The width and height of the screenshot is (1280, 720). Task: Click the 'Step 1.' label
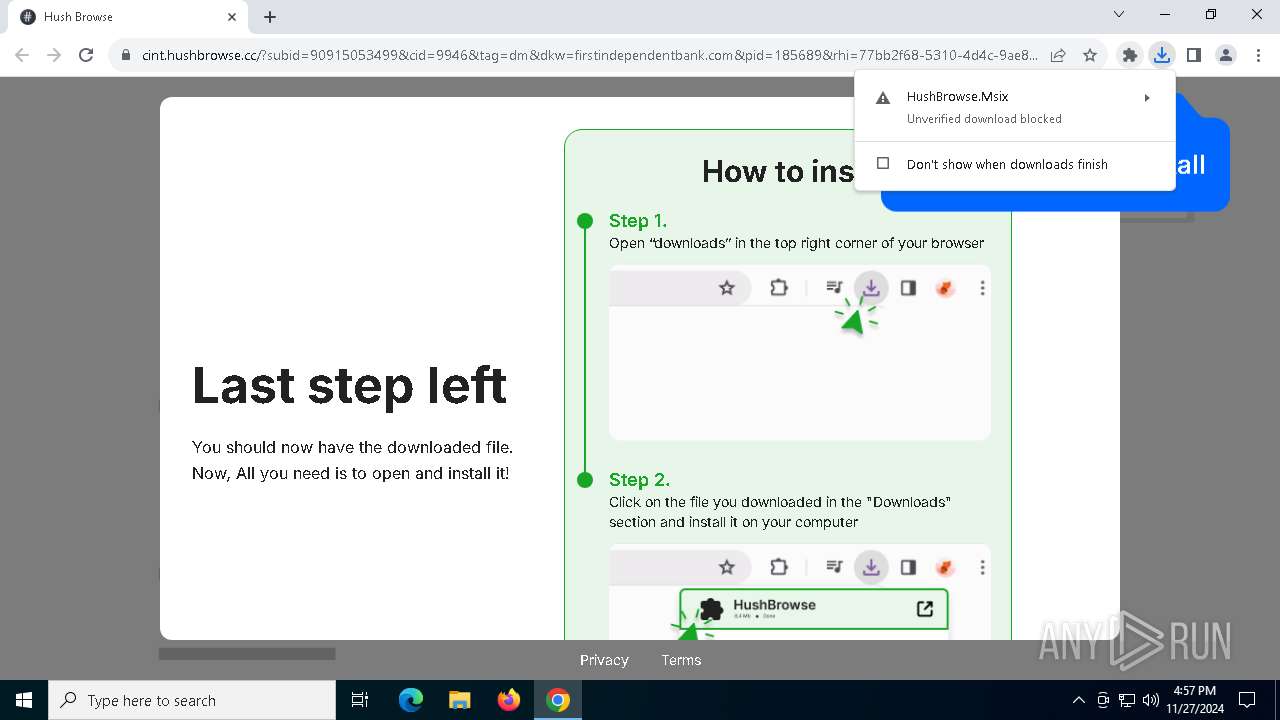(x=638, y=221)
